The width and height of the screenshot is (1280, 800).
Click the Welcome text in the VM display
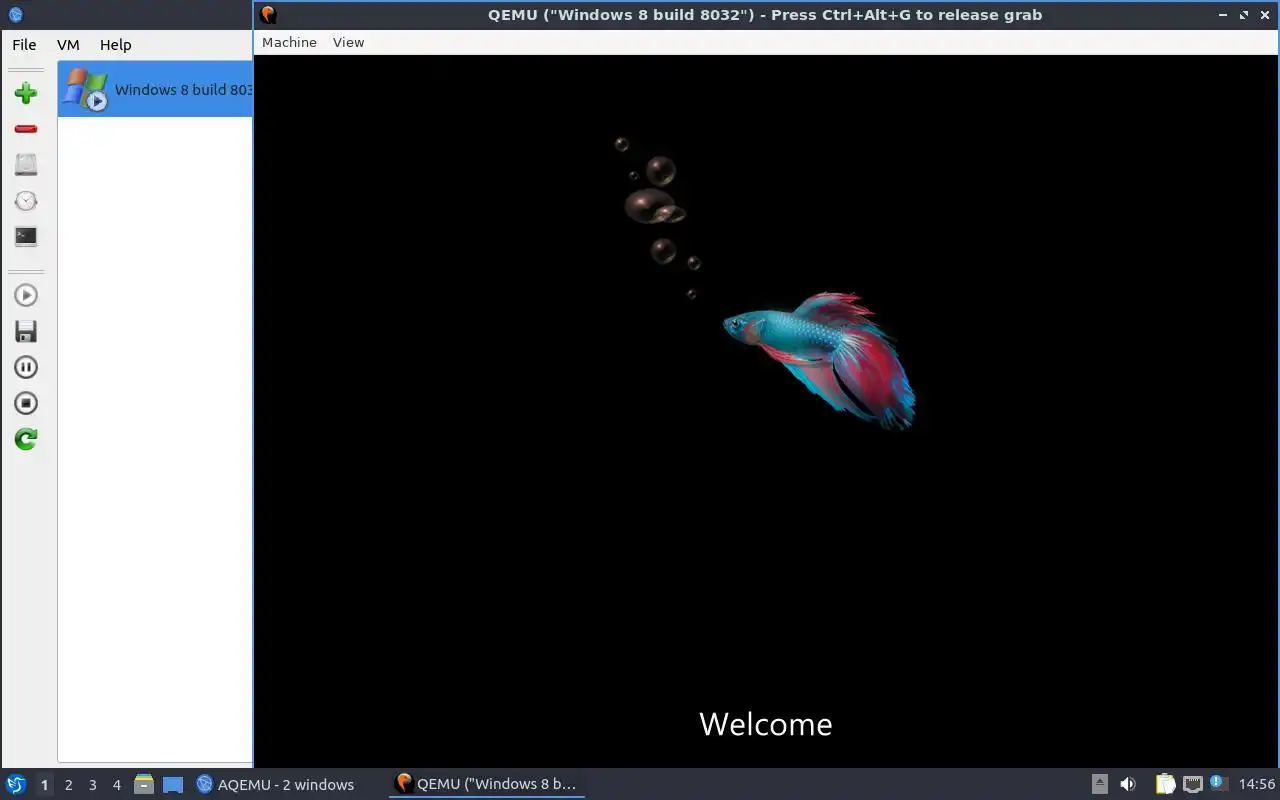pyautogui.click(x=766, y=724)
